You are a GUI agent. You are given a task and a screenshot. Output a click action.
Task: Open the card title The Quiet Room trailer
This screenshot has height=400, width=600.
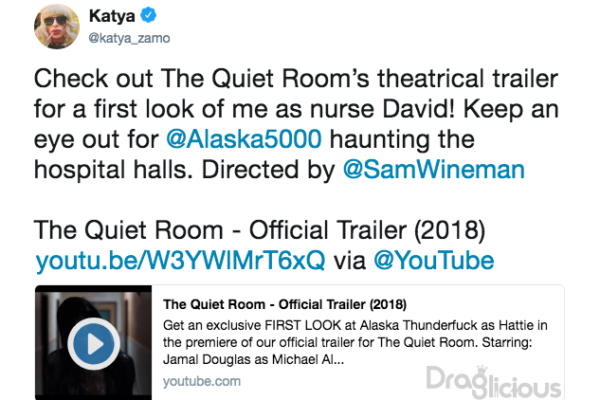coord(285,304)
